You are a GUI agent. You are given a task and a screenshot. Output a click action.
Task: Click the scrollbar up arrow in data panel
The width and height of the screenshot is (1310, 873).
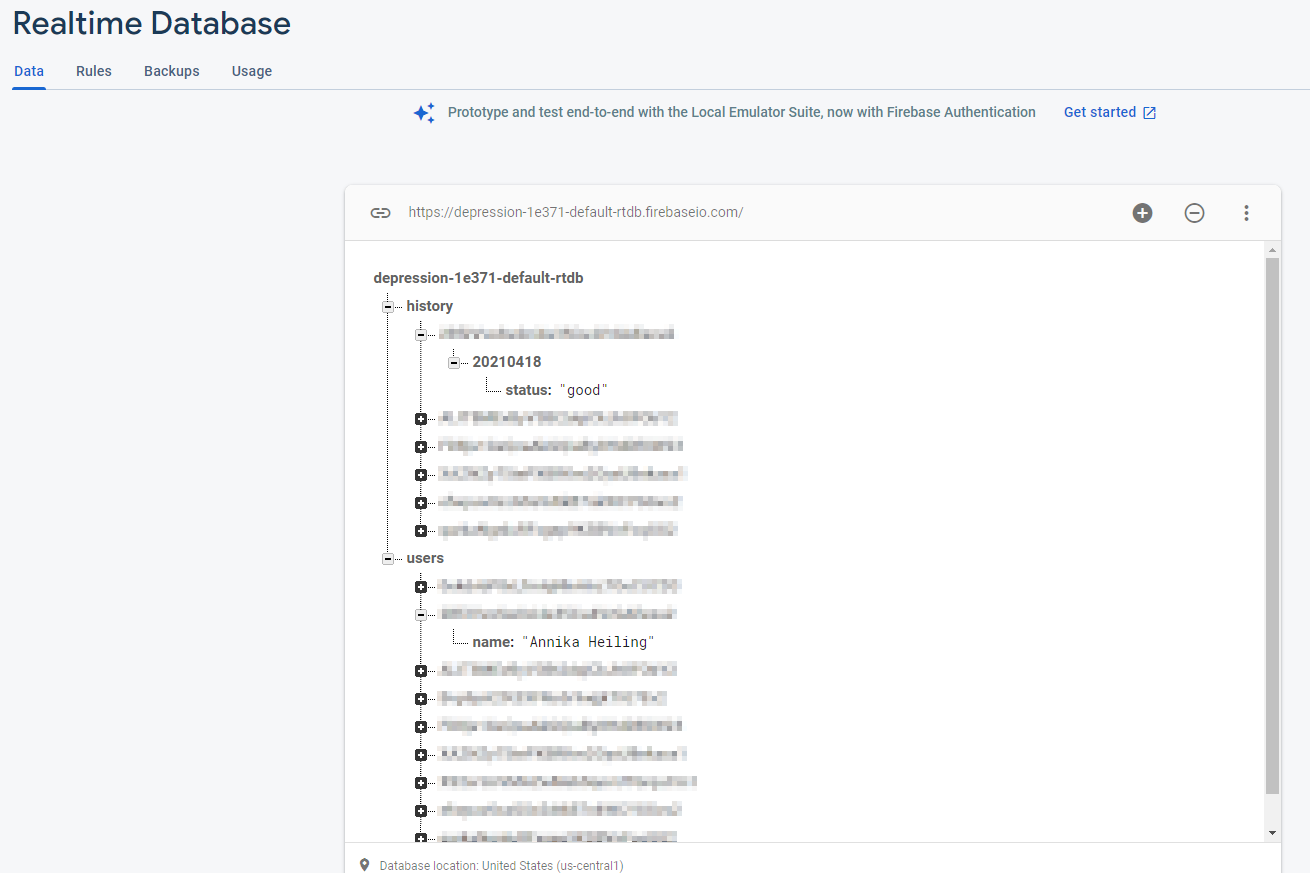1272,250
